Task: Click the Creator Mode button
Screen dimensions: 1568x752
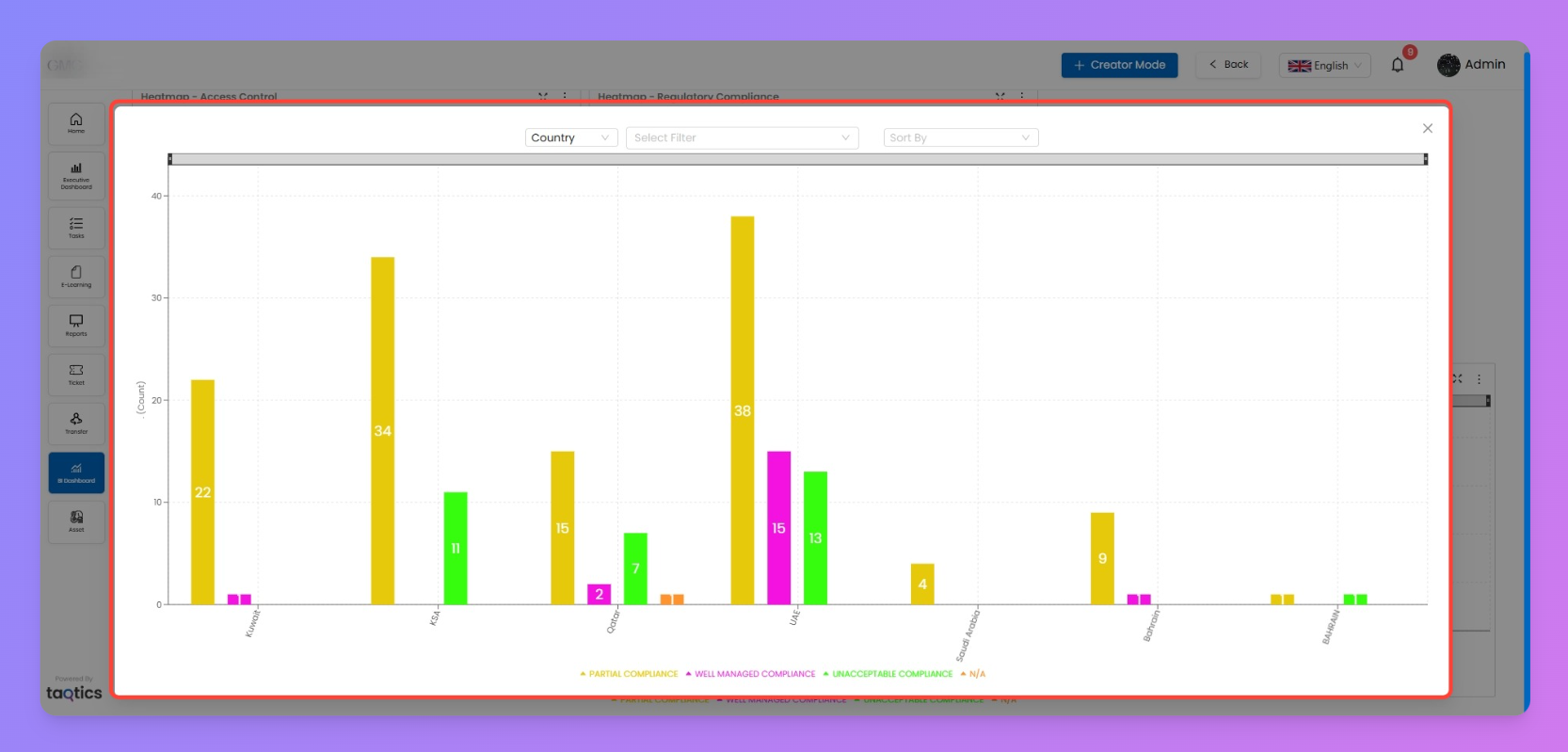Action: pyautogui.click(x=1119, y=65)
